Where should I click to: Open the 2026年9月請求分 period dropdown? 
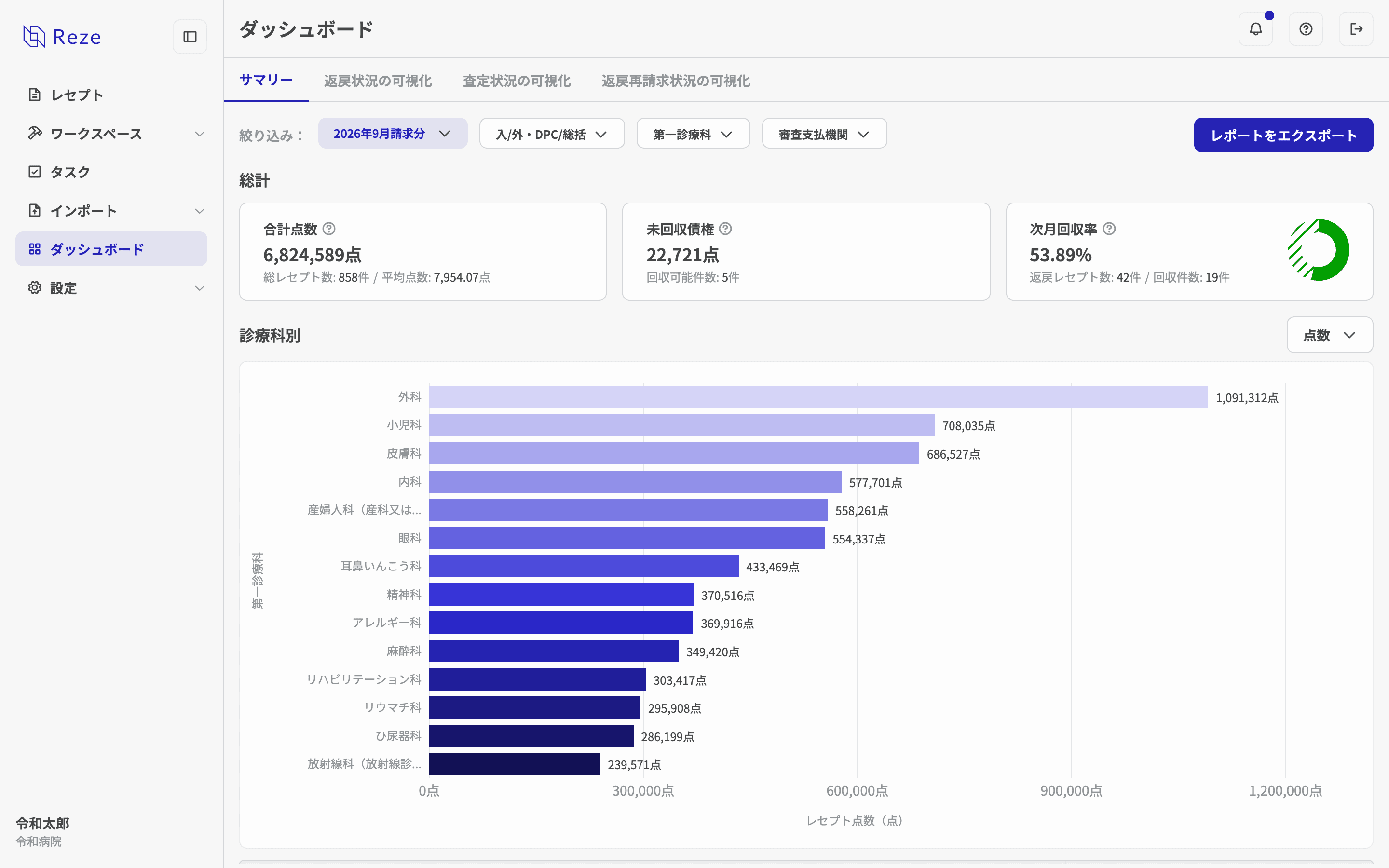coord(393,134)
